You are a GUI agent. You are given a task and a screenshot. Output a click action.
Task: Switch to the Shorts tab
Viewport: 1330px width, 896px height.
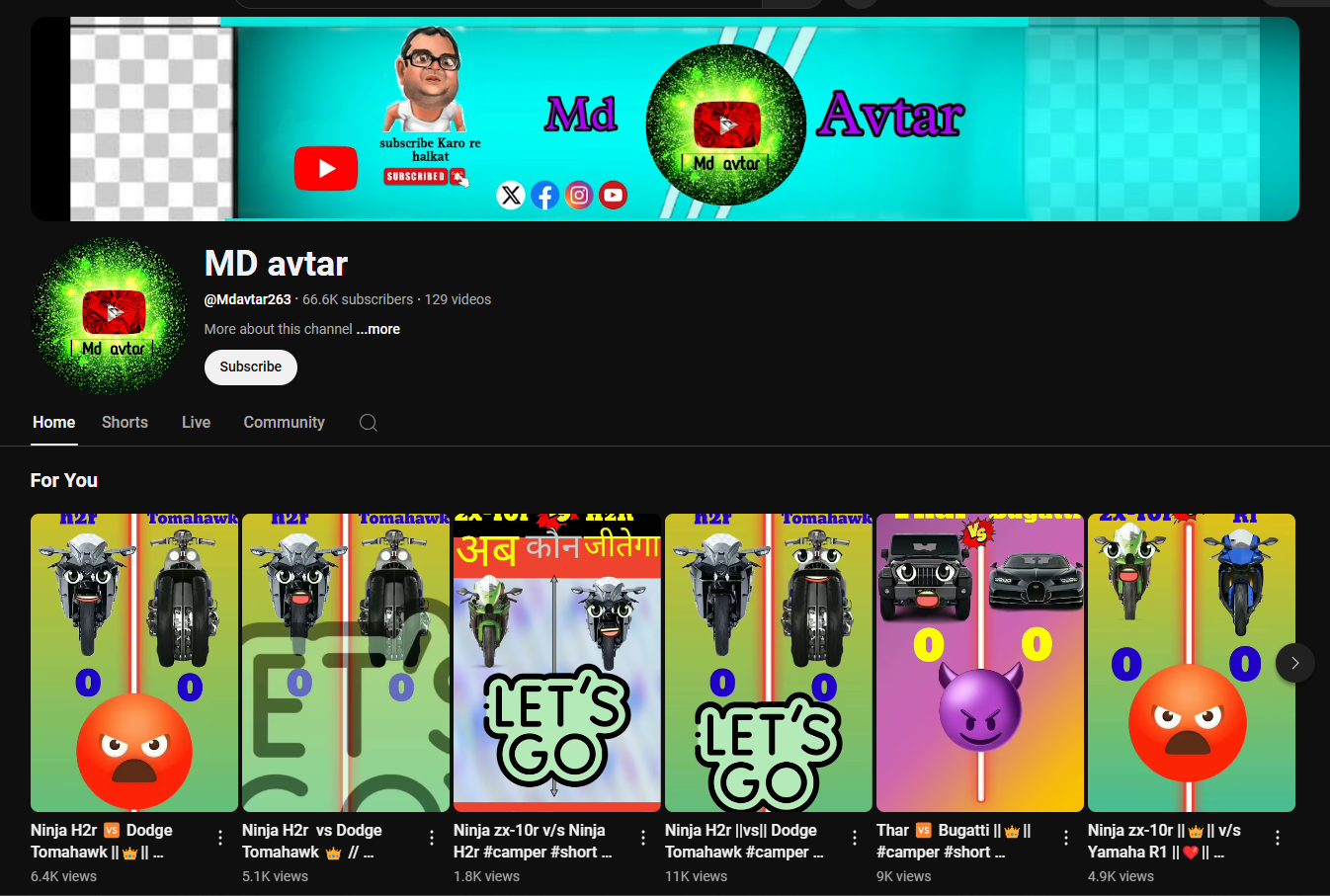[125, 422]
